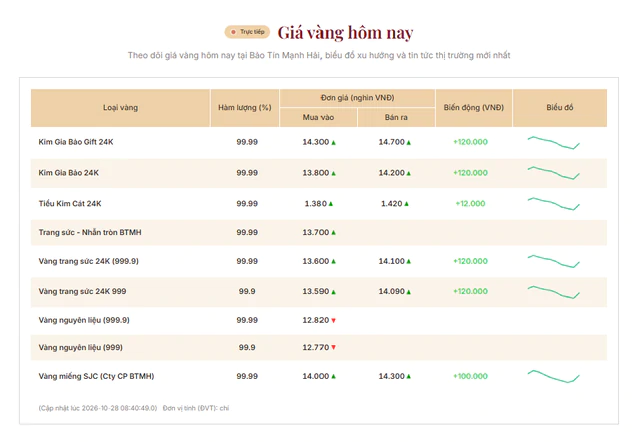Select the Tiểu Kim Cát 24K row name
640x442 pixels.
[x=70, y=204]
